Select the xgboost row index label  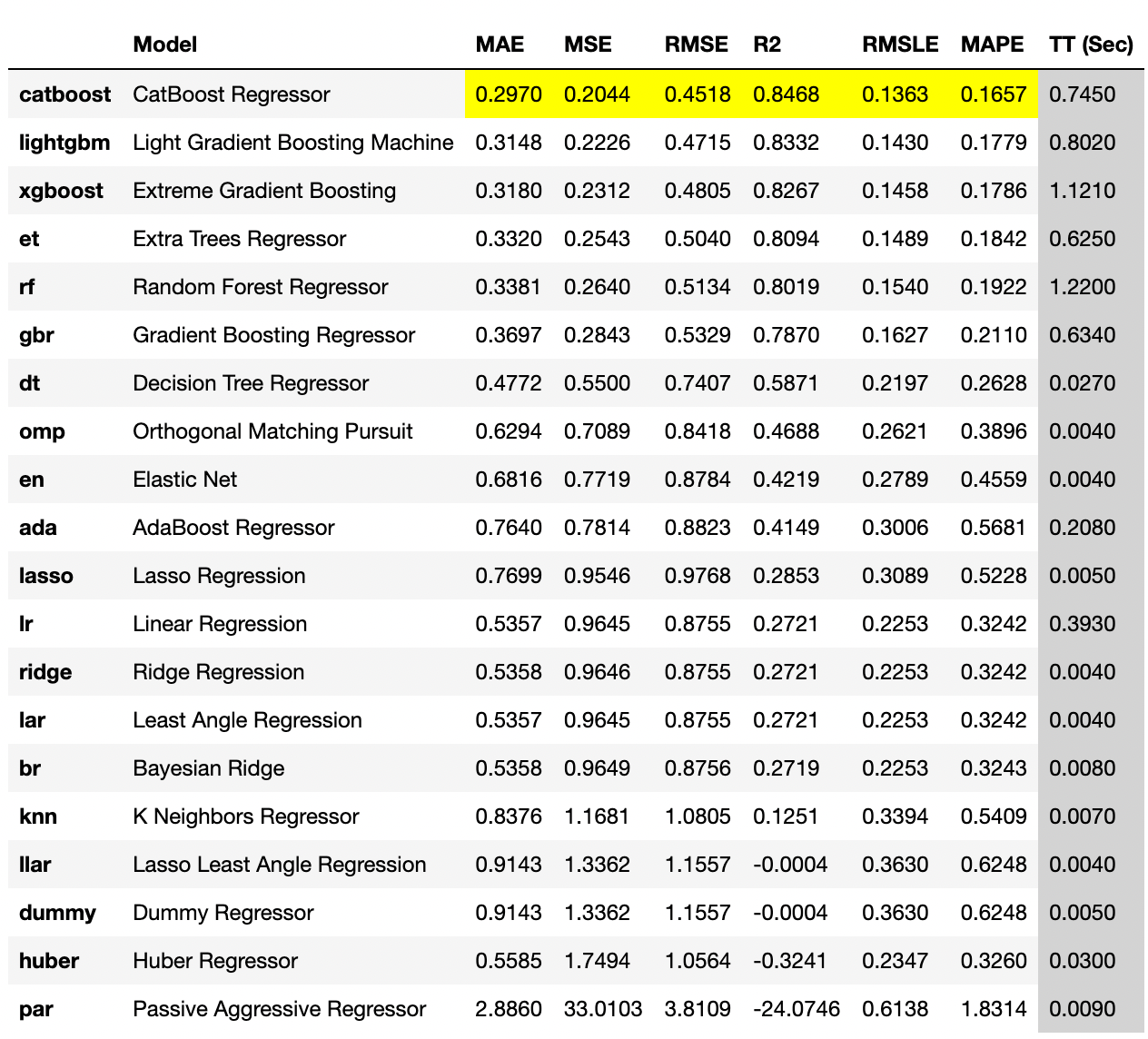pyautogui.click(x=61, y=191)
